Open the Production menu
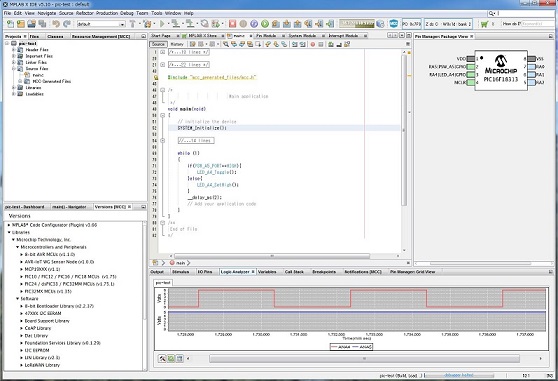 (107, 13)
